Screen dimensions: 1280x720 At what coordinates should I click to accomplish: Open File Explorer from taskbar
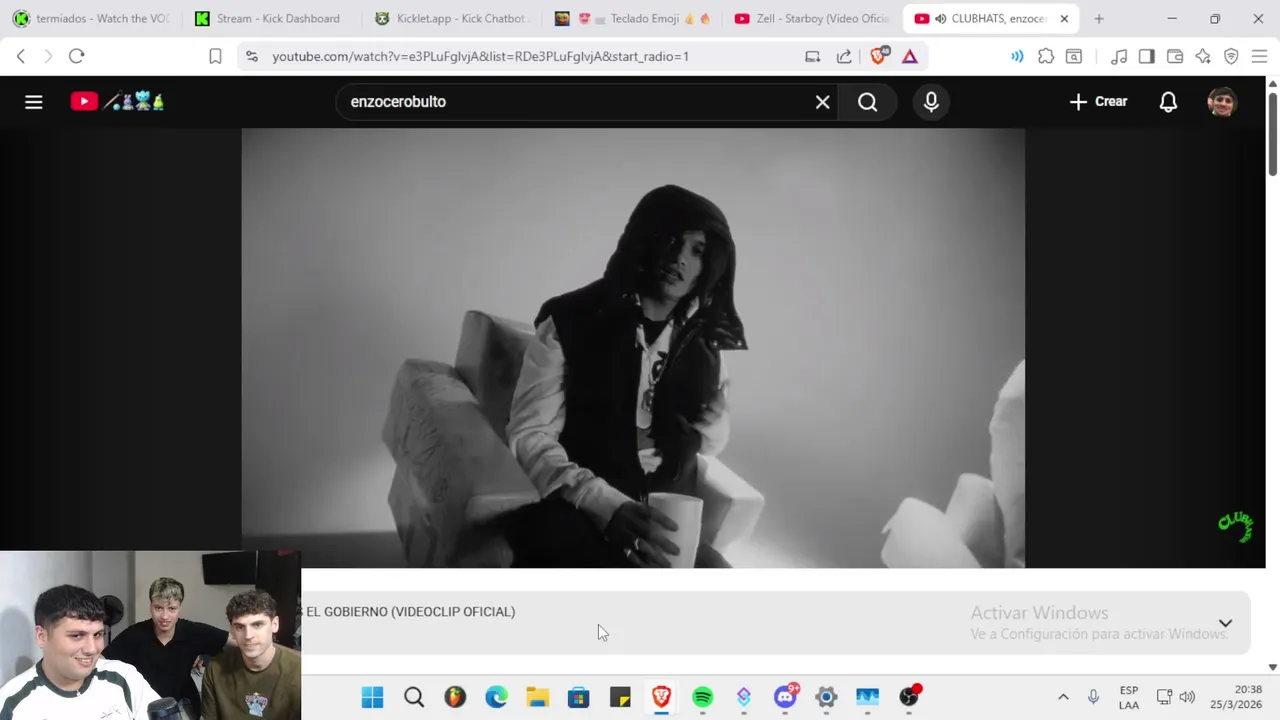coord(537,697)
